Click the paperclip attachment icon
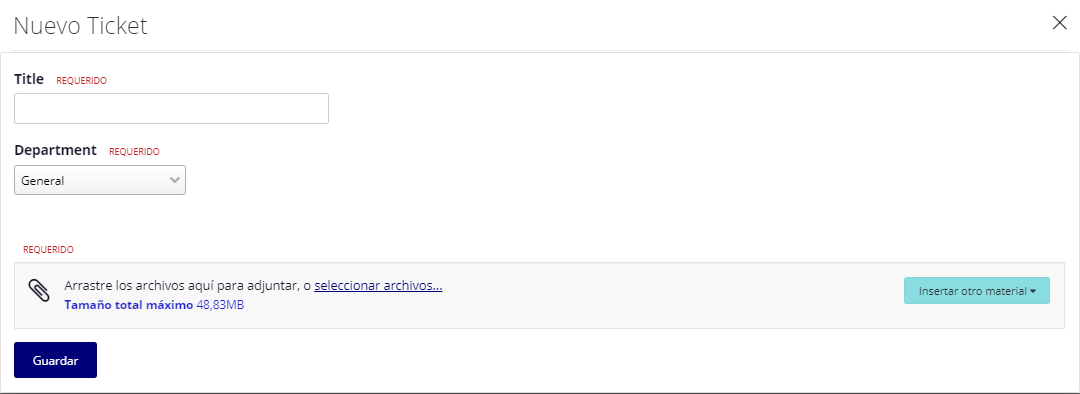This screenshot has width=1080, height=394. 39,290
